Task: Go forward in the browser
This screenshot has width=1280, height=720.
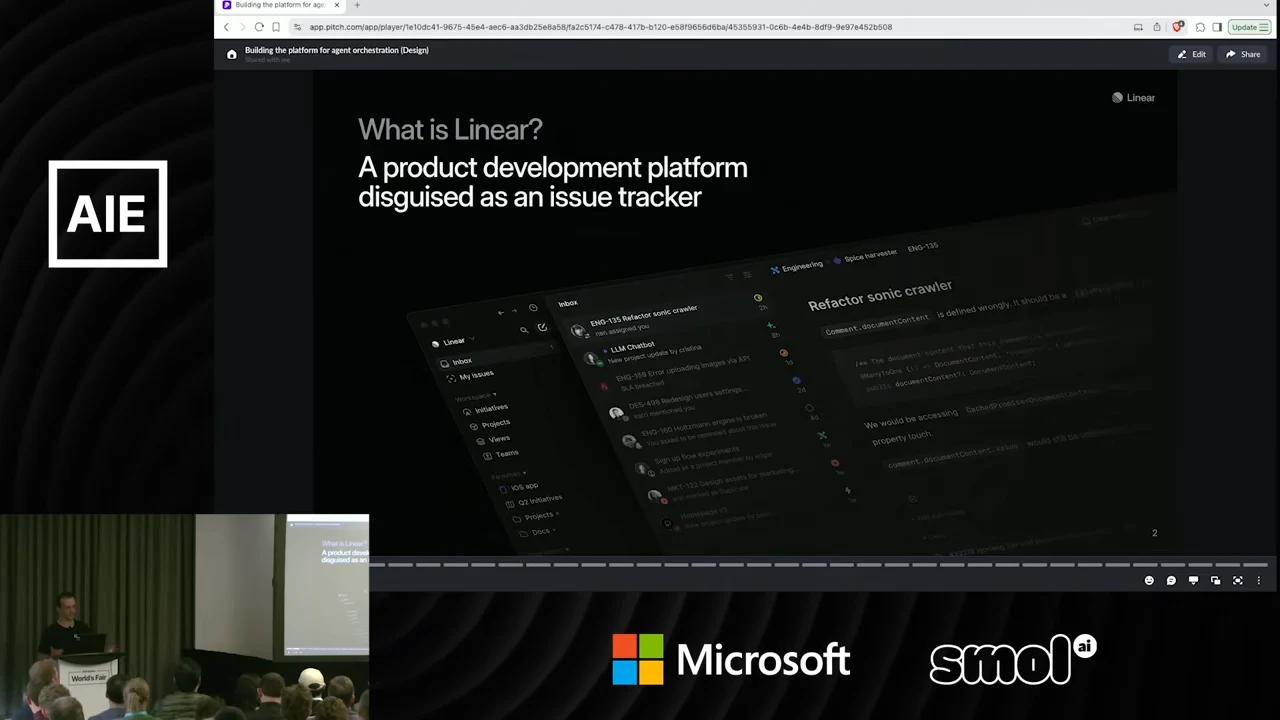Action: 242,27
